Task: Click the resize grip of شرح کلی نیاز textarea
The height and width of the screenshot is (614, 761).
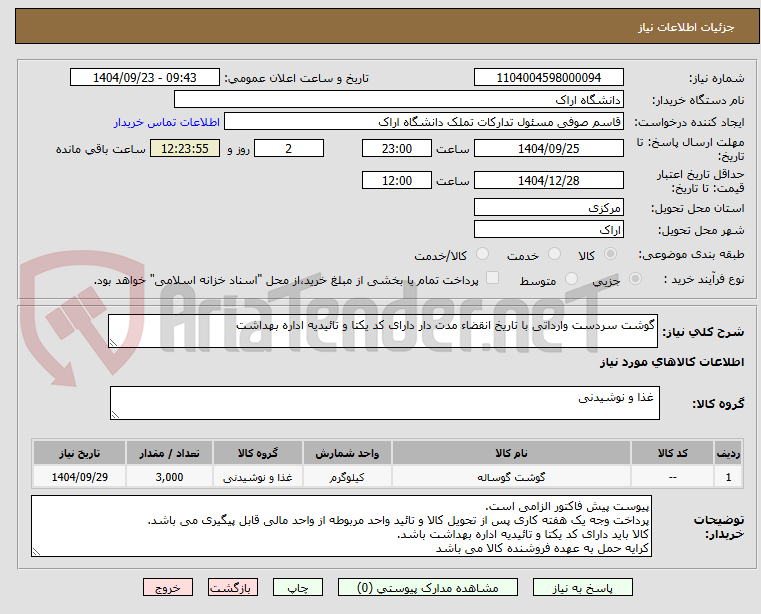Action: 113,343
